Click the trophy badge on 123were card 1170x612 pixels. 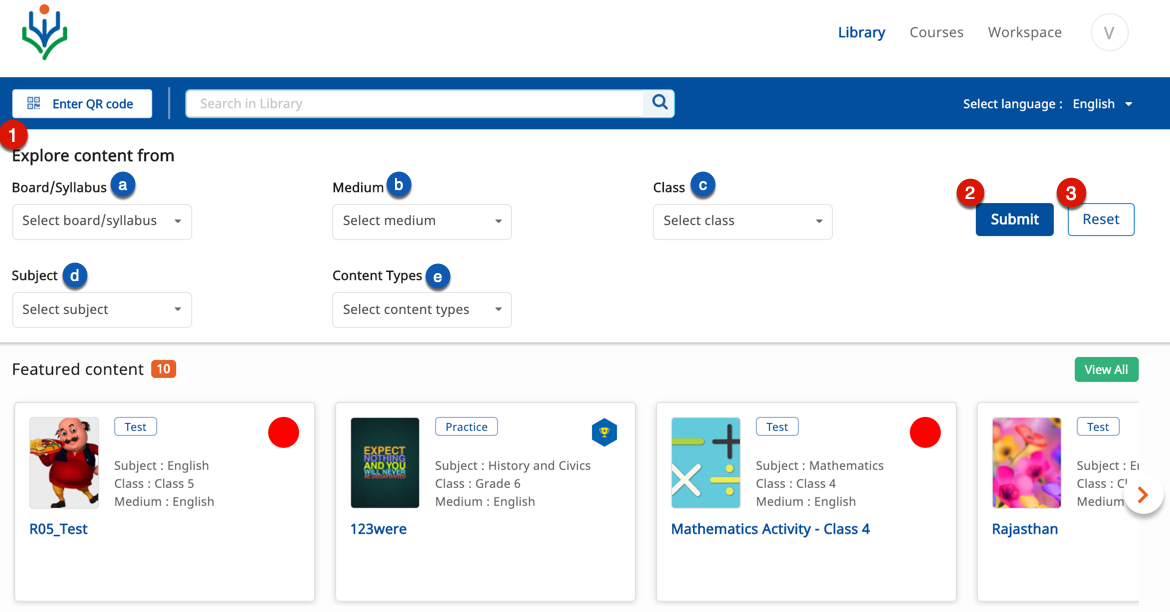(x=604, y=433)
